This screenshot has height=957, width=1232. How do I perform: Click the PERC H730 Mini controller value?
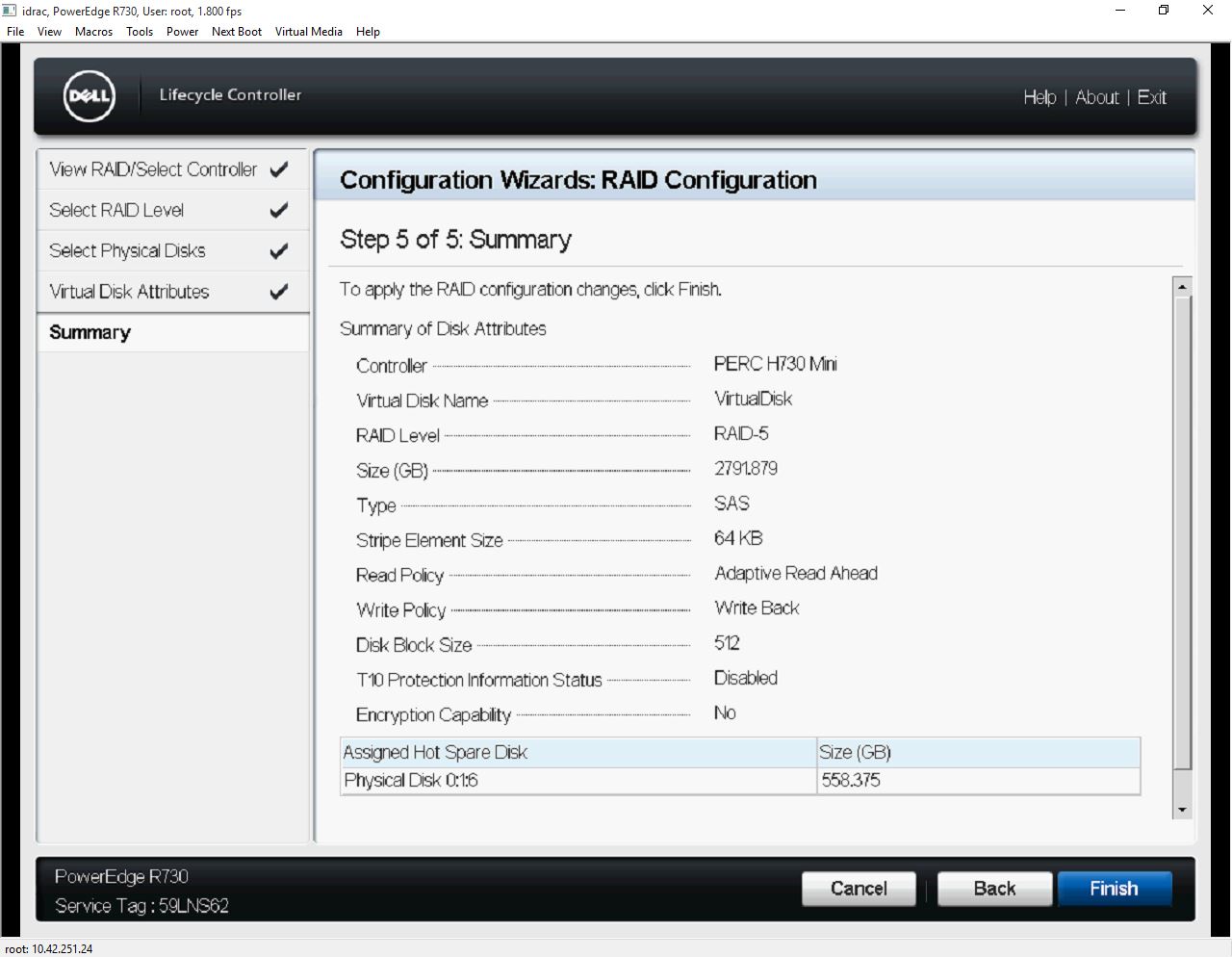pyautogui.click(x=776, y=364)
